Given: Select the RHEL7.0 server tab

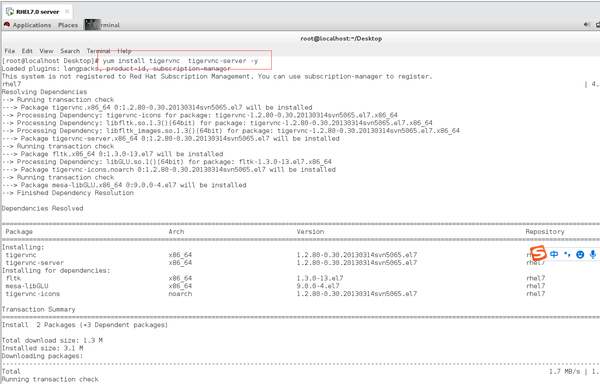Looking at the screenshot, I should (x=38, y=12).
